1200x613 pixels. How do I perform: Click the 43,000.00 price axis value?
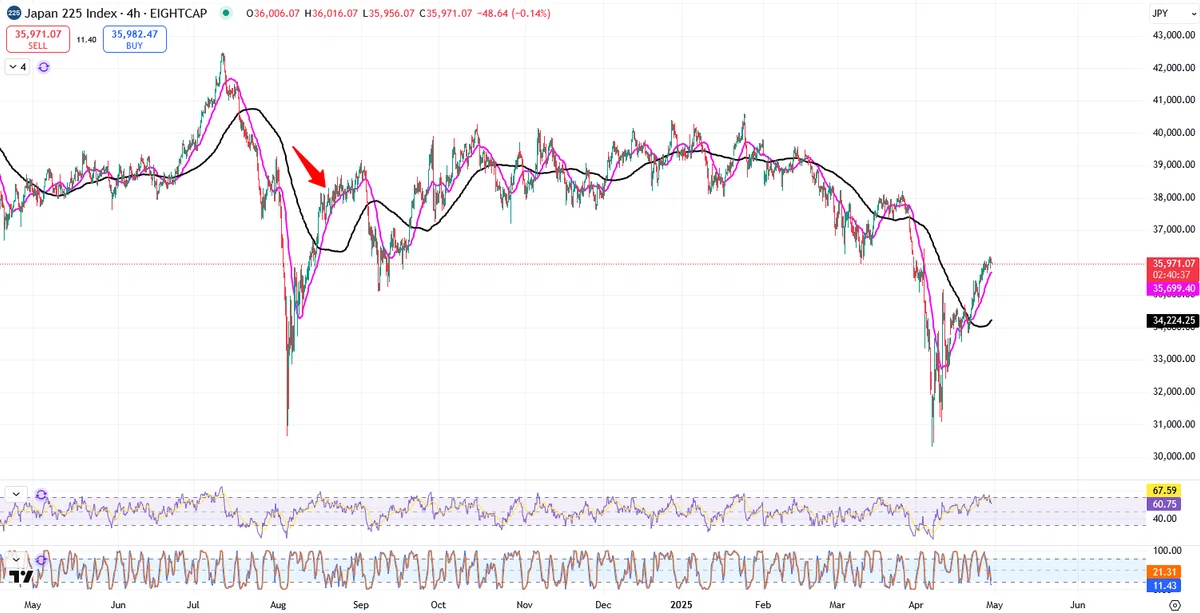coord(1174,35)
